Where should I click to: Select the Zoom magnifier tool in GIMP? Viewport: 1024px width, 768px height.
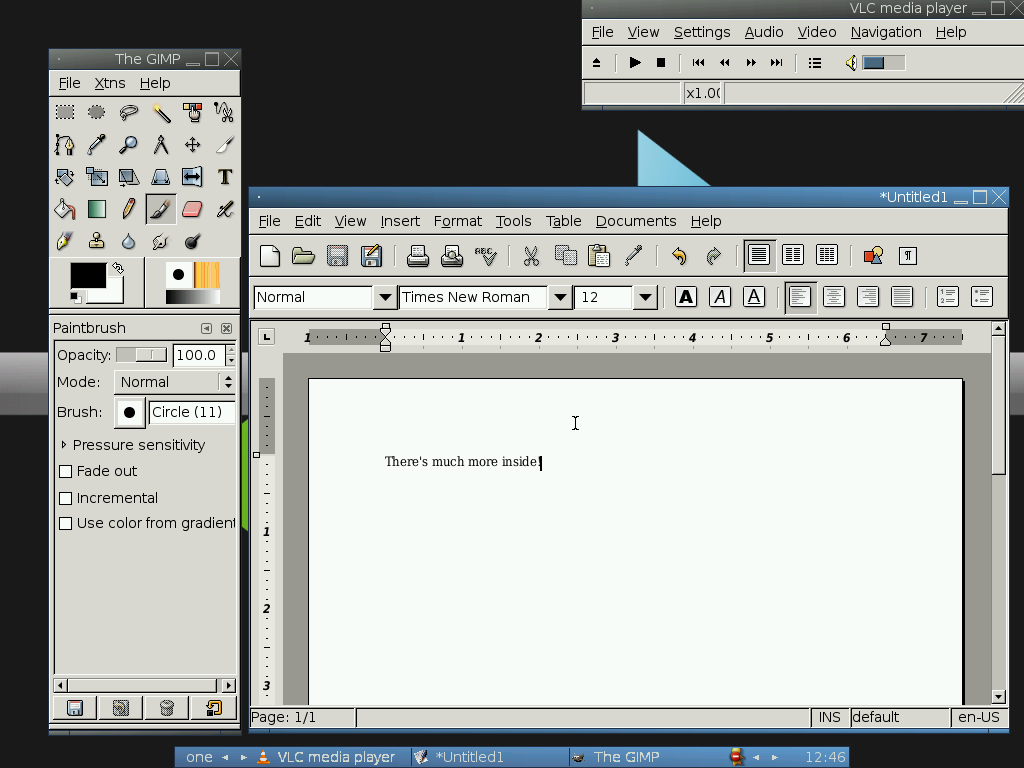click(129, 144)
